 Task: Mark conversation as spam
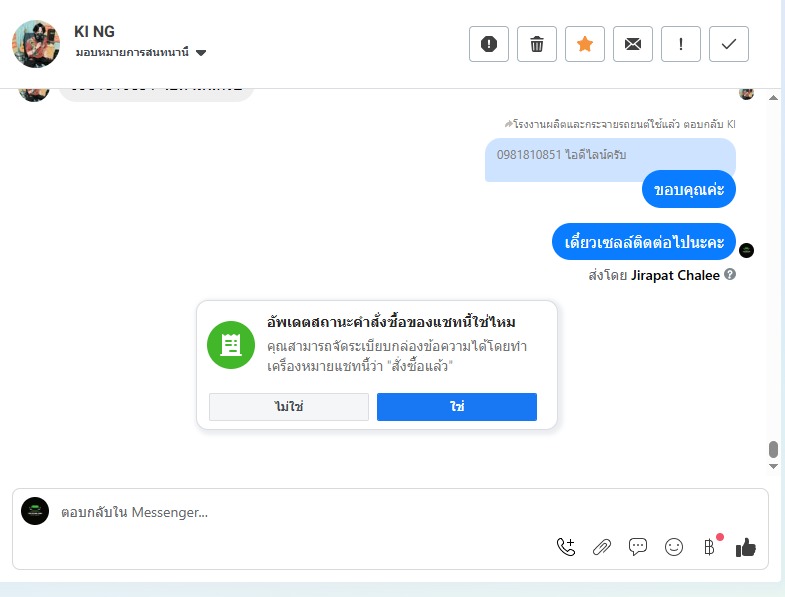(x=489, y=44)
